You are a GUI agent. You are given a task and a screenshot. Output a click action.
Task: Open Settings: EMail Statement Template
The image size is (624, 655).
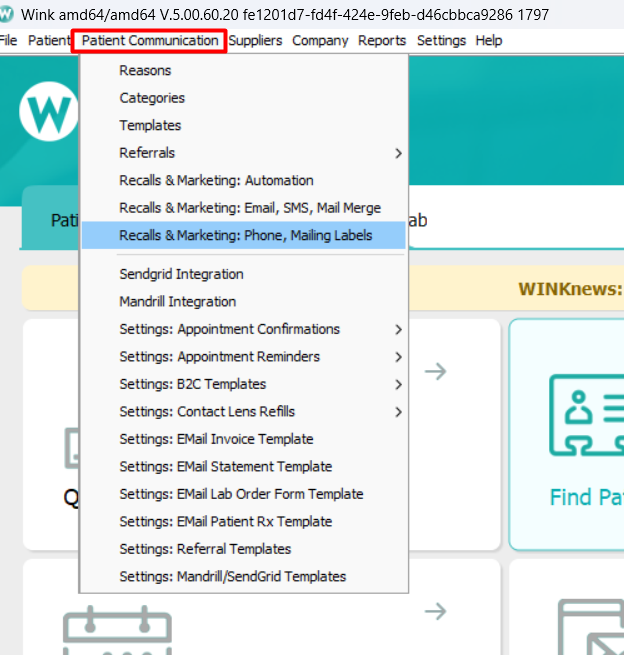pyautogui.click(x=244, y=467)
